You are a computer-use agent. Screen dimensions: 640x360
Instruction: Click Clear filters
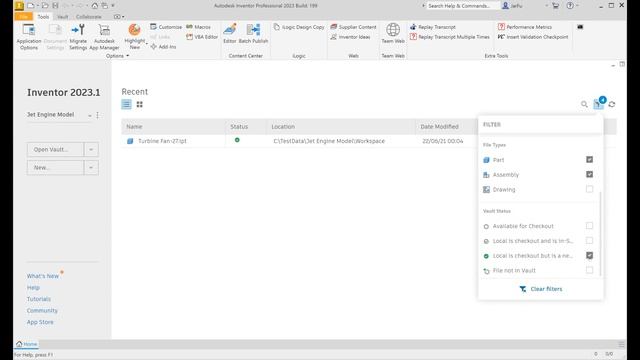click(x=541, y=289)
